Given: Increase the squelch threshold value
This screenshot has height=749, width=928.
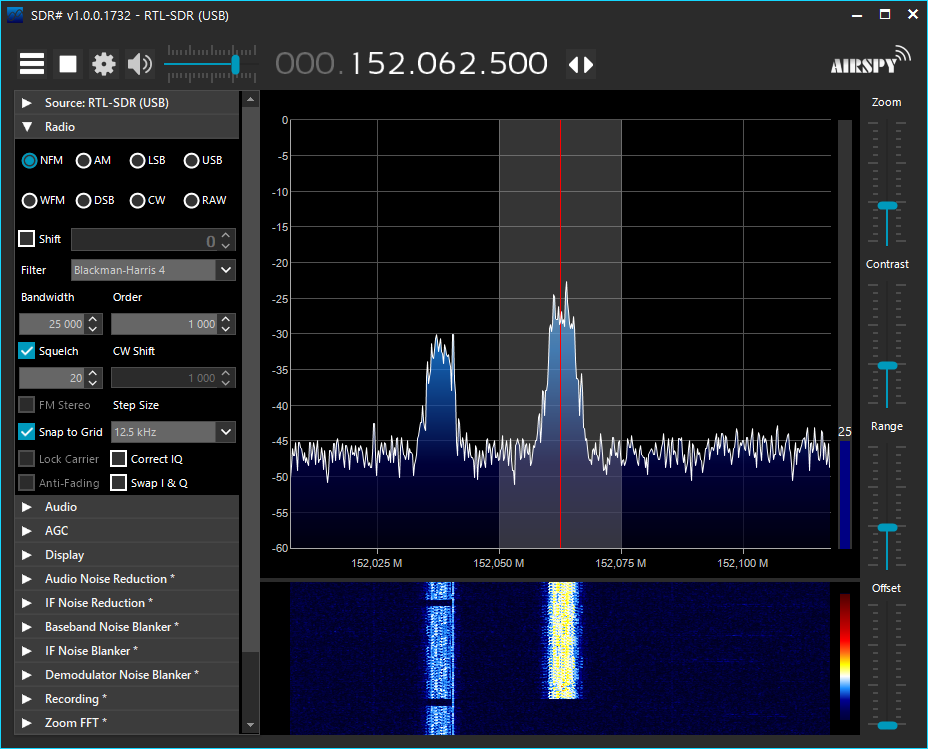Looking at the screenshot, I should pos(93,373).
